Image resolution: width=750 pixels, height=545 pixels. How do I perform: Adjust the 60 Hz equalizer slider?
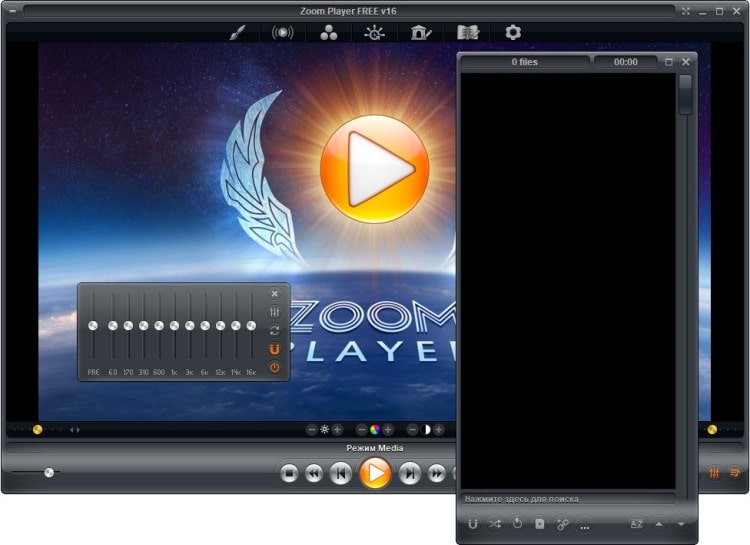click(113, 326)
